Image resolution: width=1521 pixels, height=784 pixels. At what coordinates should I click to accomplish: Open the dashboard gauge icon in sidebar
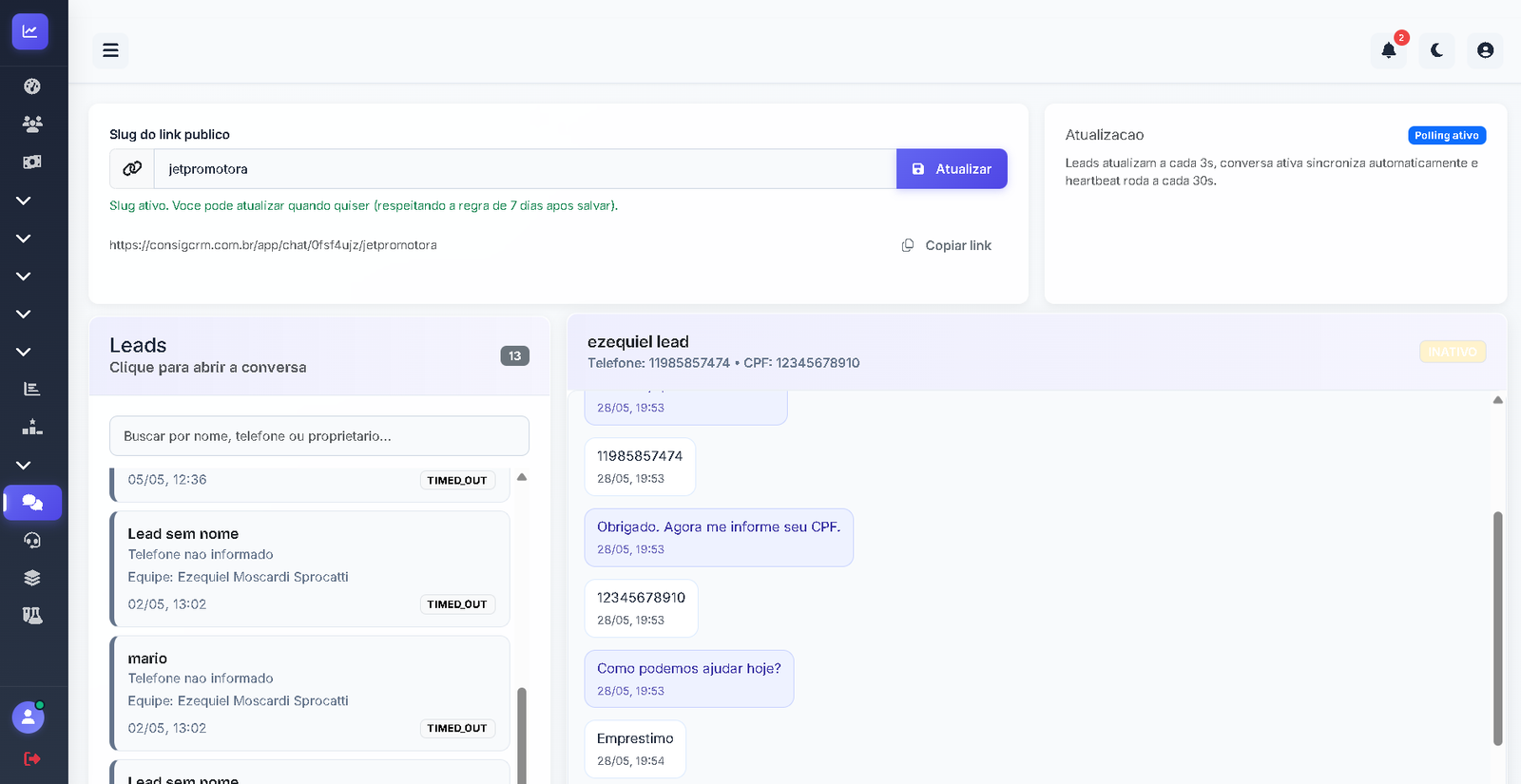point(32,86)
